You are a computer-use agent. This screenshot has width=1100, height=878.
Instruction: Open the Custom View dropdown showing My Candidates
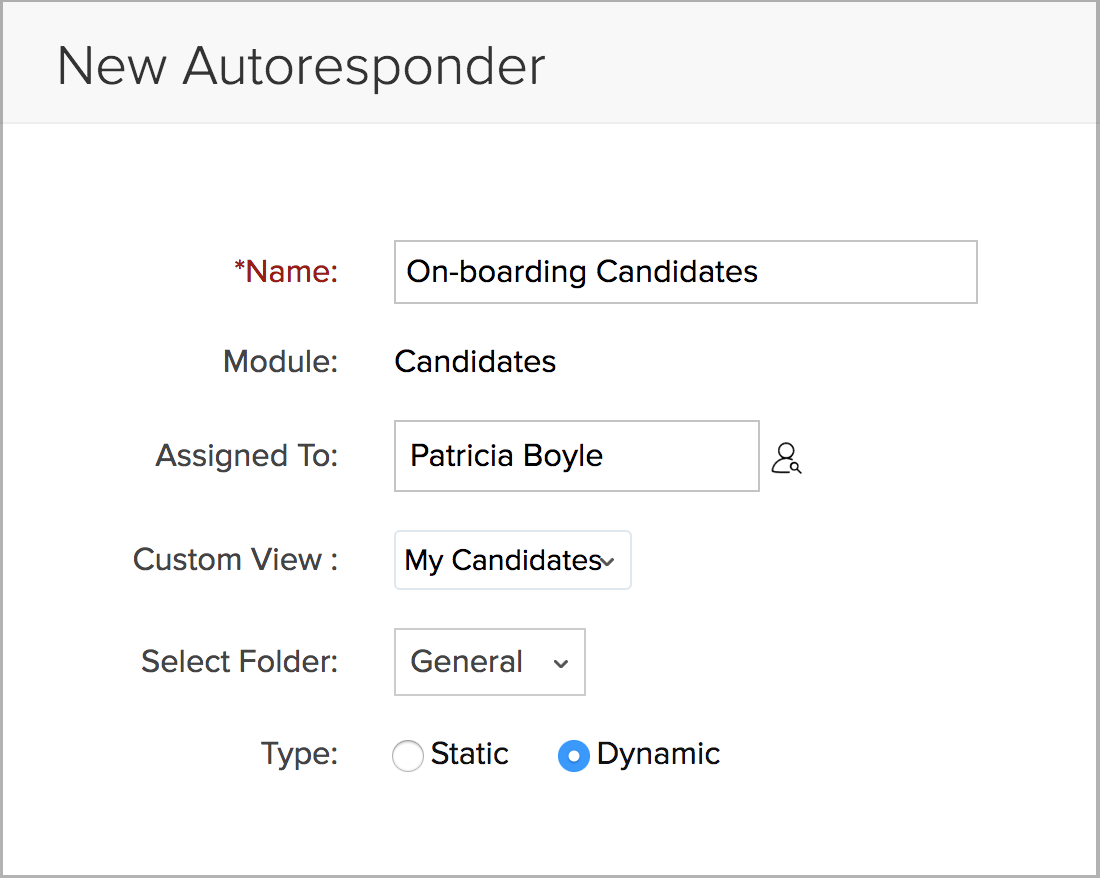click(512, 560)
